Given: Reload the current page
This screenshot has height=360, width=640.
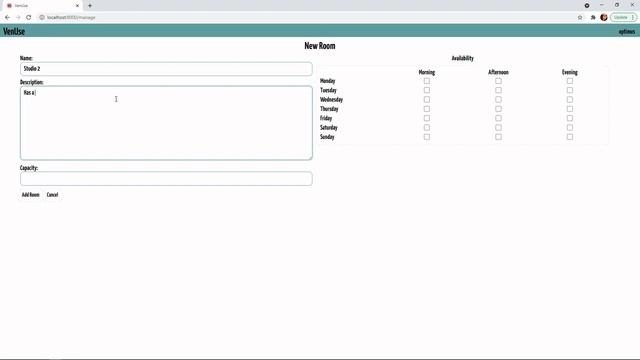Looking at the screenshot, I should (x=29, y=18).
